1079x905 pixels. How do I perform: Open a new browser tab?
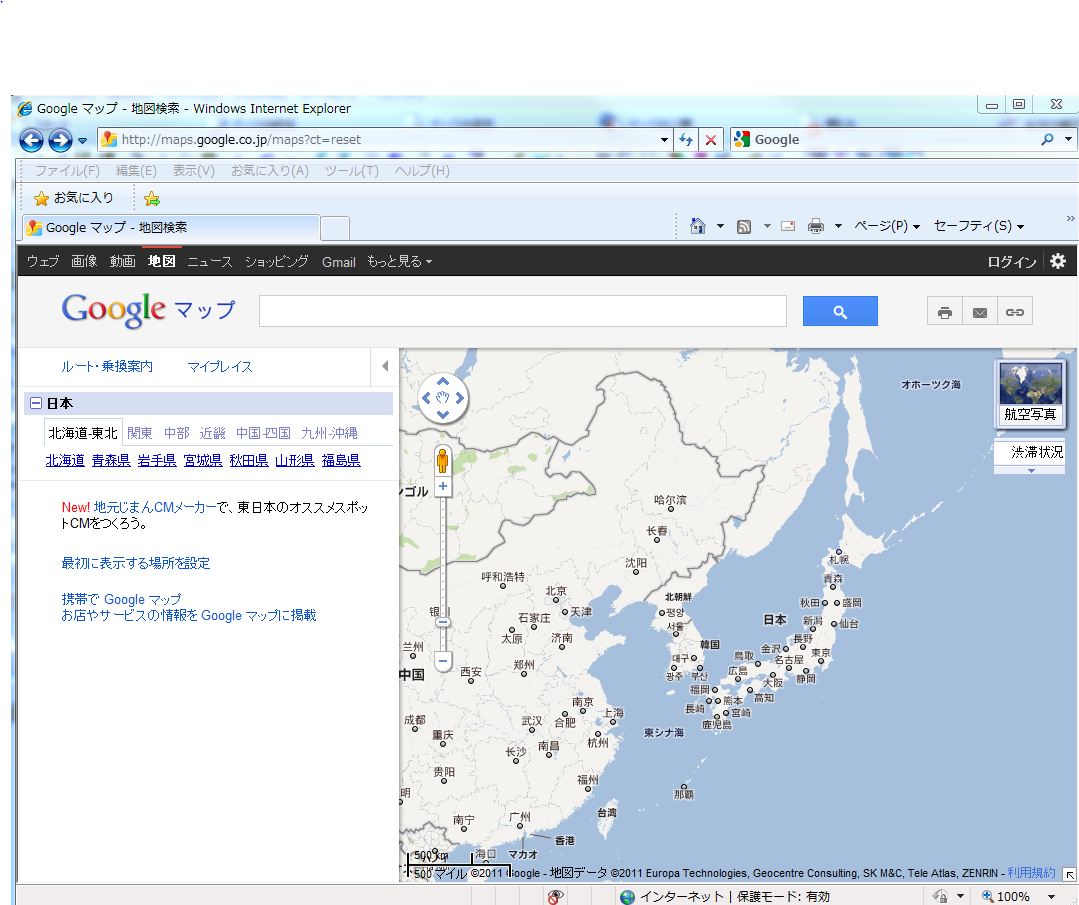click(x=335, y=228)
